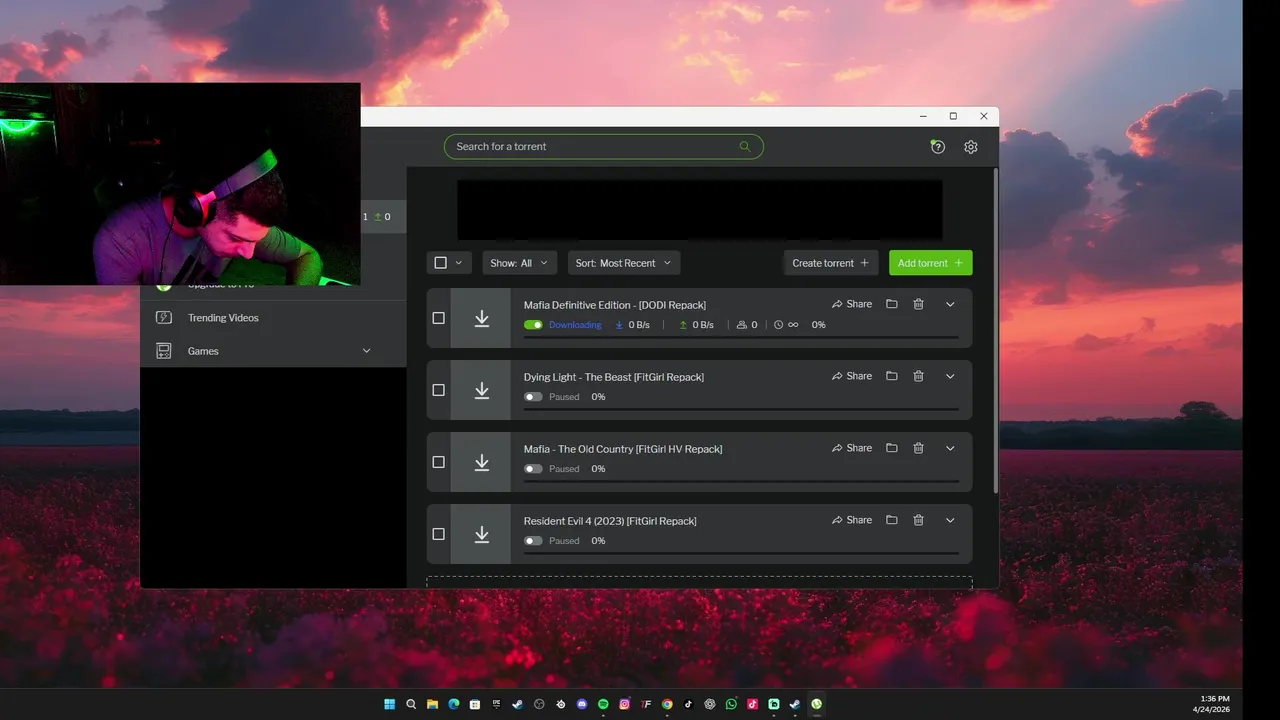This screenshot has height=720, width=1280.
Task: Open the folder for Mafia - The Old Country
Action: 892,448
